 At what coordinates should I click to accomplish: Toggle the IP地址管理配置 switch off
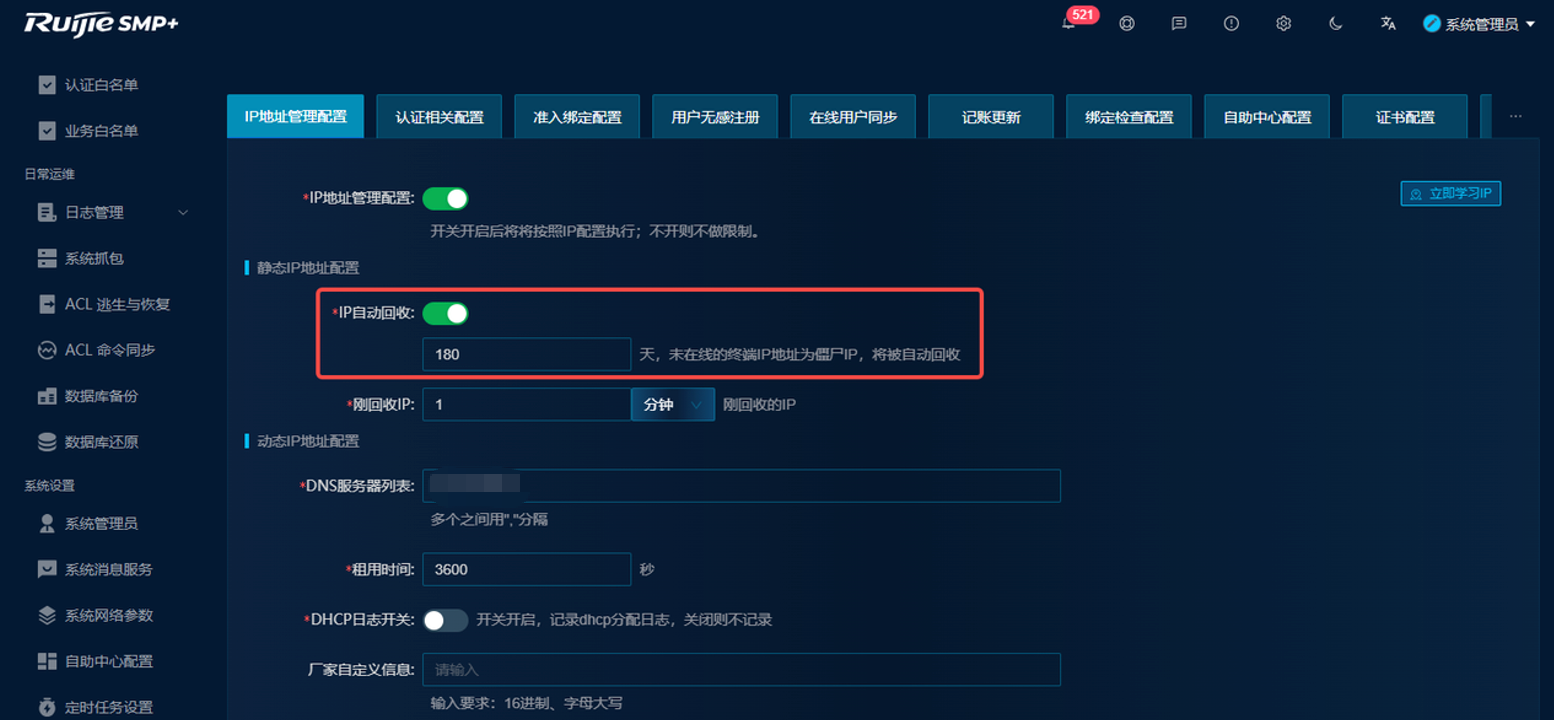tap(445, 199)
